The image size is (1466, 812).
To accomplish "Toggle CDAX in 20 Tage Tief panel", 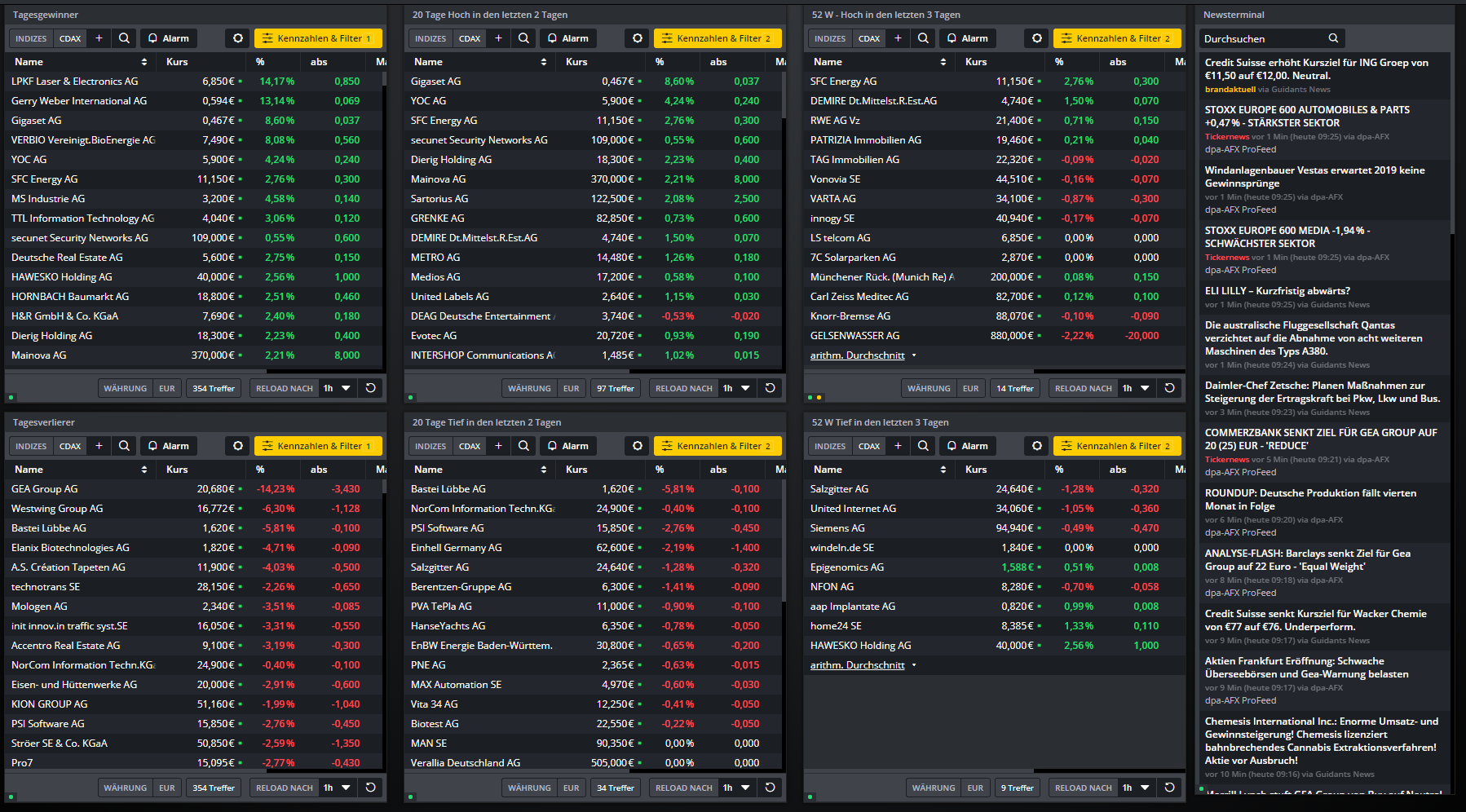I will pos(470,446).
